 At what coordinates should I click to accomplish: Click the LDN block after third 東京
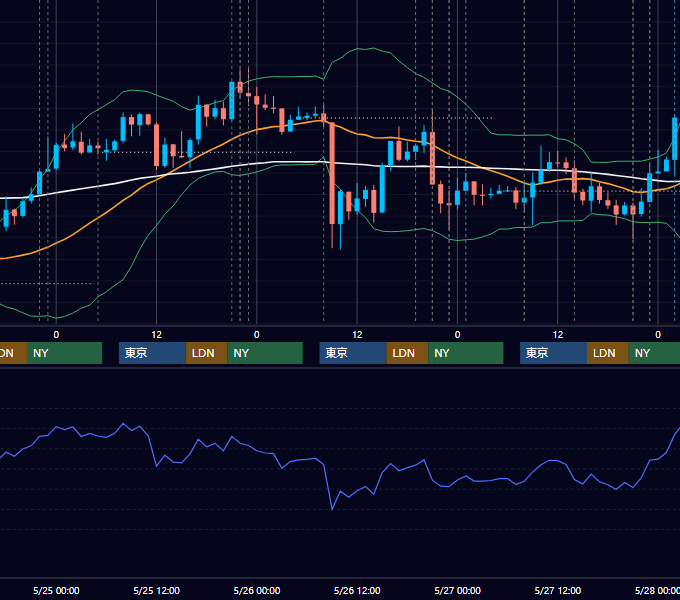point(608,353)
